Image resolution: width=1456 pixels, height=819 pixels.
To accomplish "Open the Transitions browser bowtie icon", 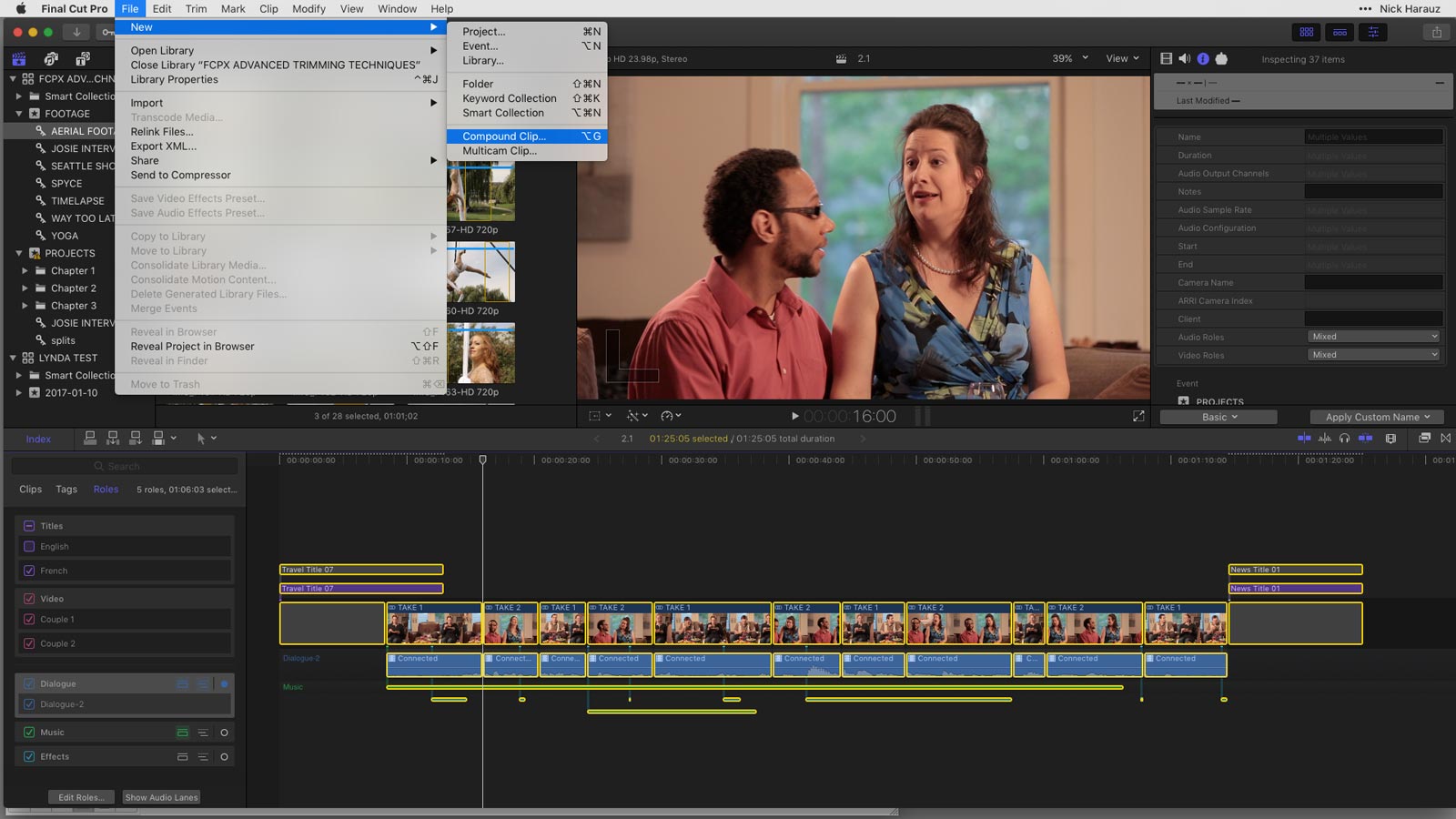I will point(1446,439).
